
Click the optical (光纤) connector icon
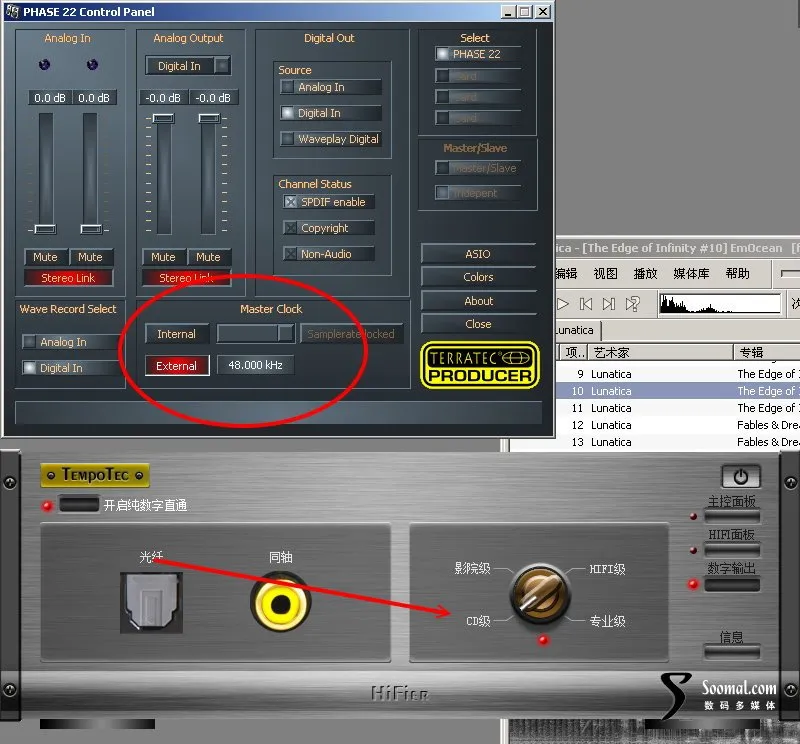(152, 602)
